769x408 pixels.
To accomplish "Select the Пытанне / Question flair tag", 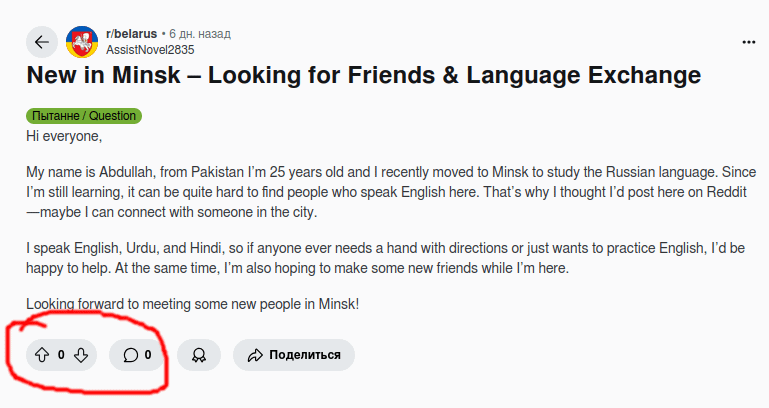I will (84, 116).
